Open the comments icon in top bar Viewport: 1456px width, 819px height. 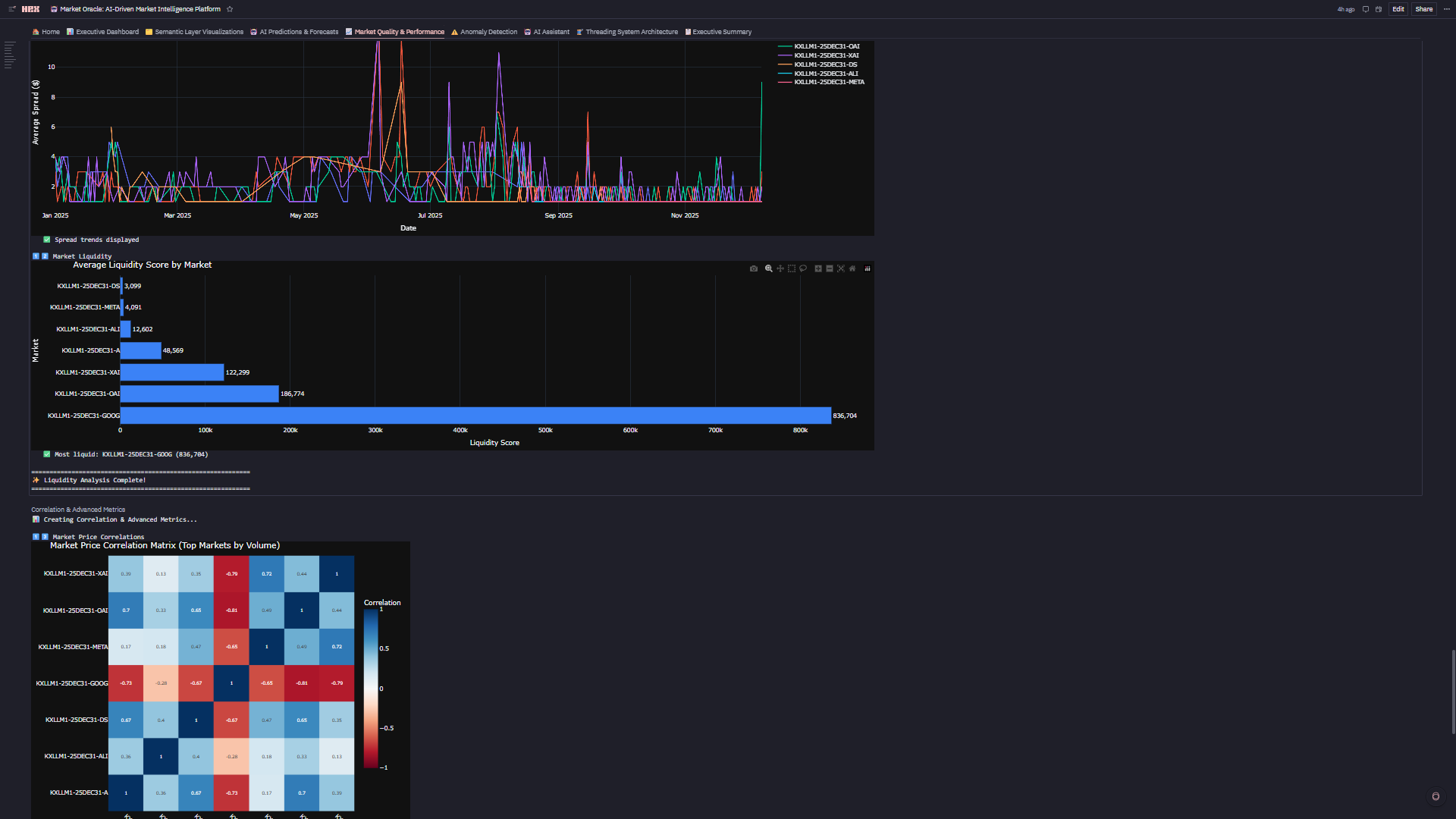(x=1366, y=9)
